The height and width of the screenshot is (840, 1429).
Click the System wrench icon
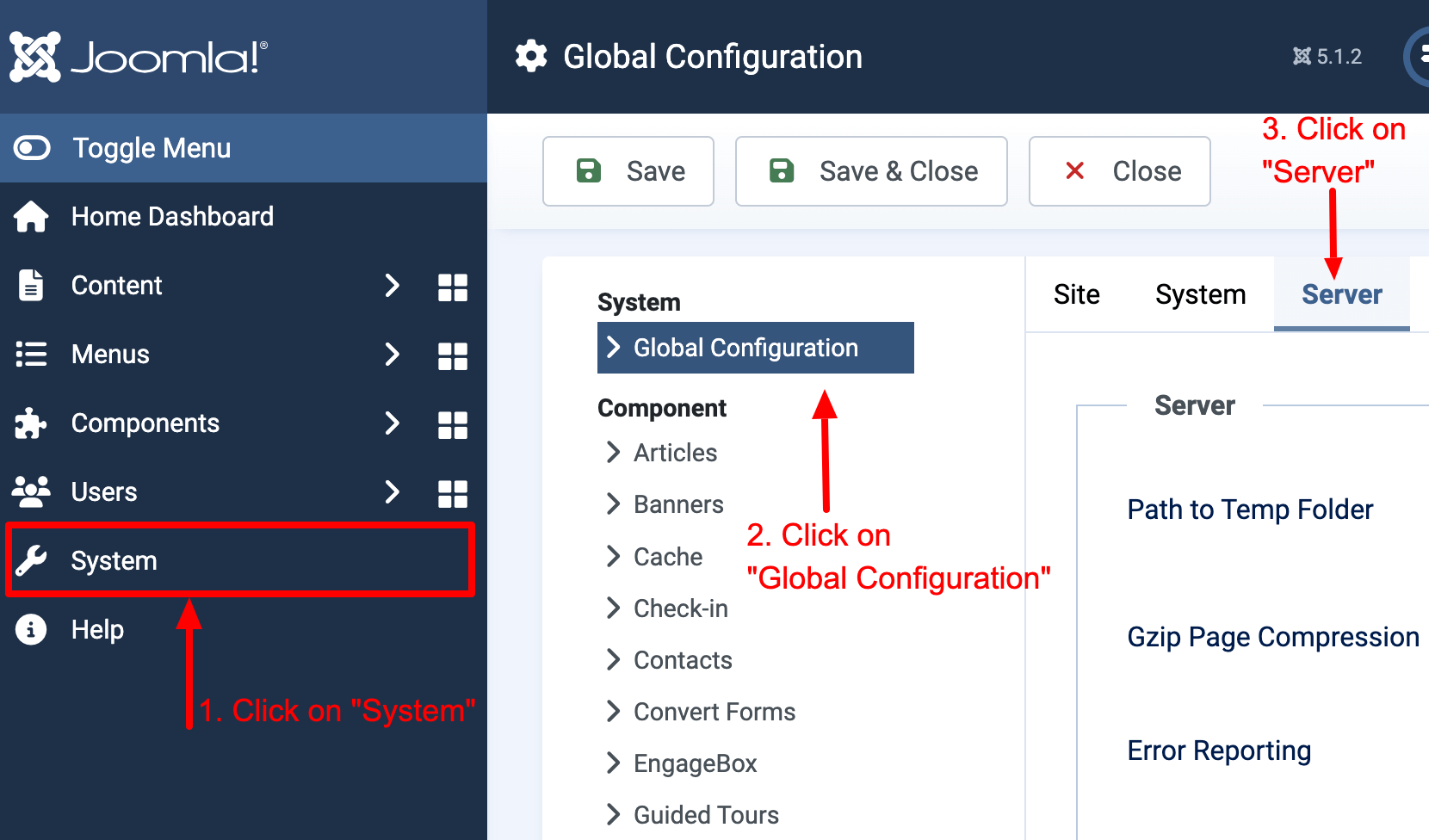coord(31,560)
